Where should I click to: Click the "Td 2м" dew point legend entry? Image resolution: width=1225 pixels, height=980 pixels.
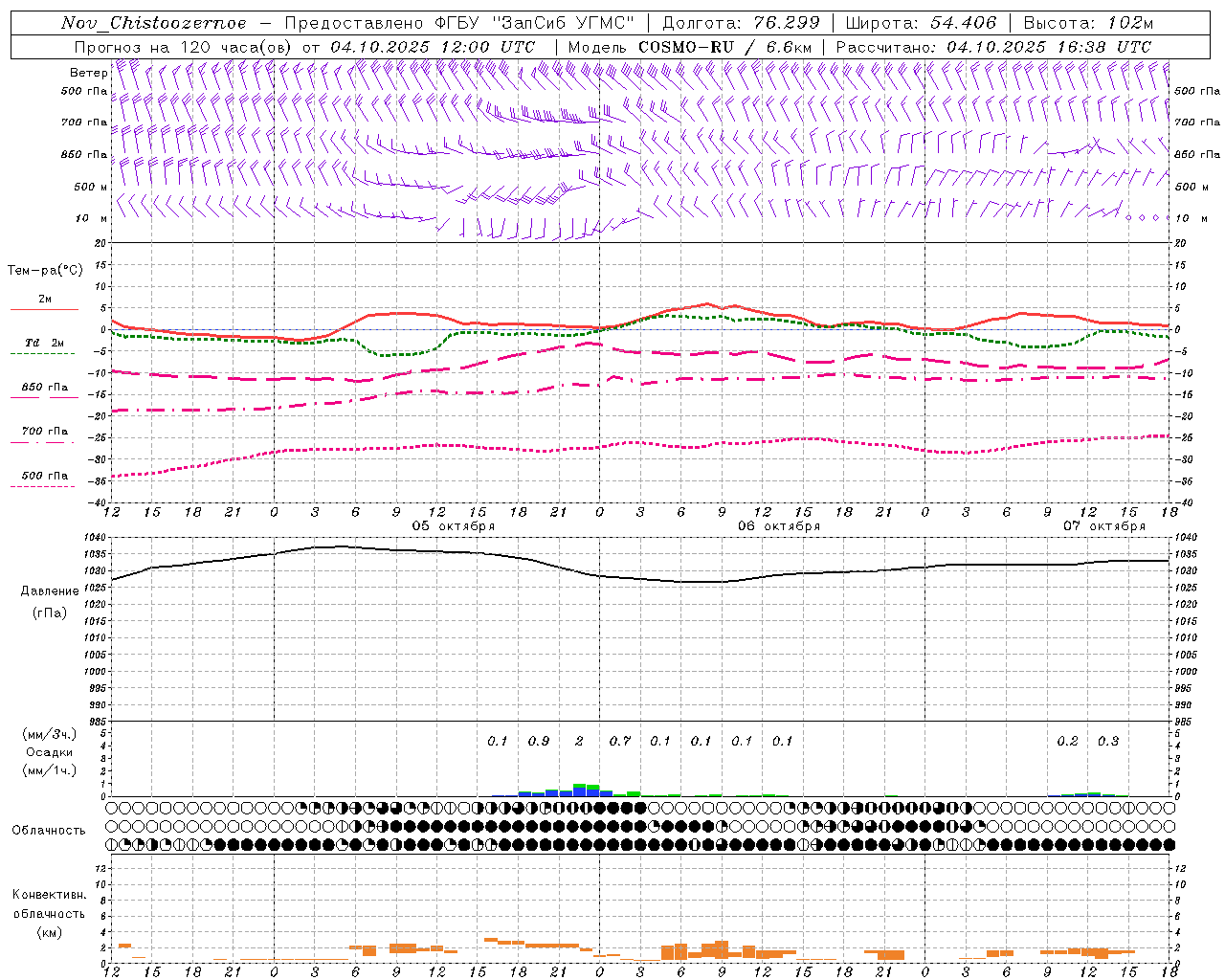(44, 343)
